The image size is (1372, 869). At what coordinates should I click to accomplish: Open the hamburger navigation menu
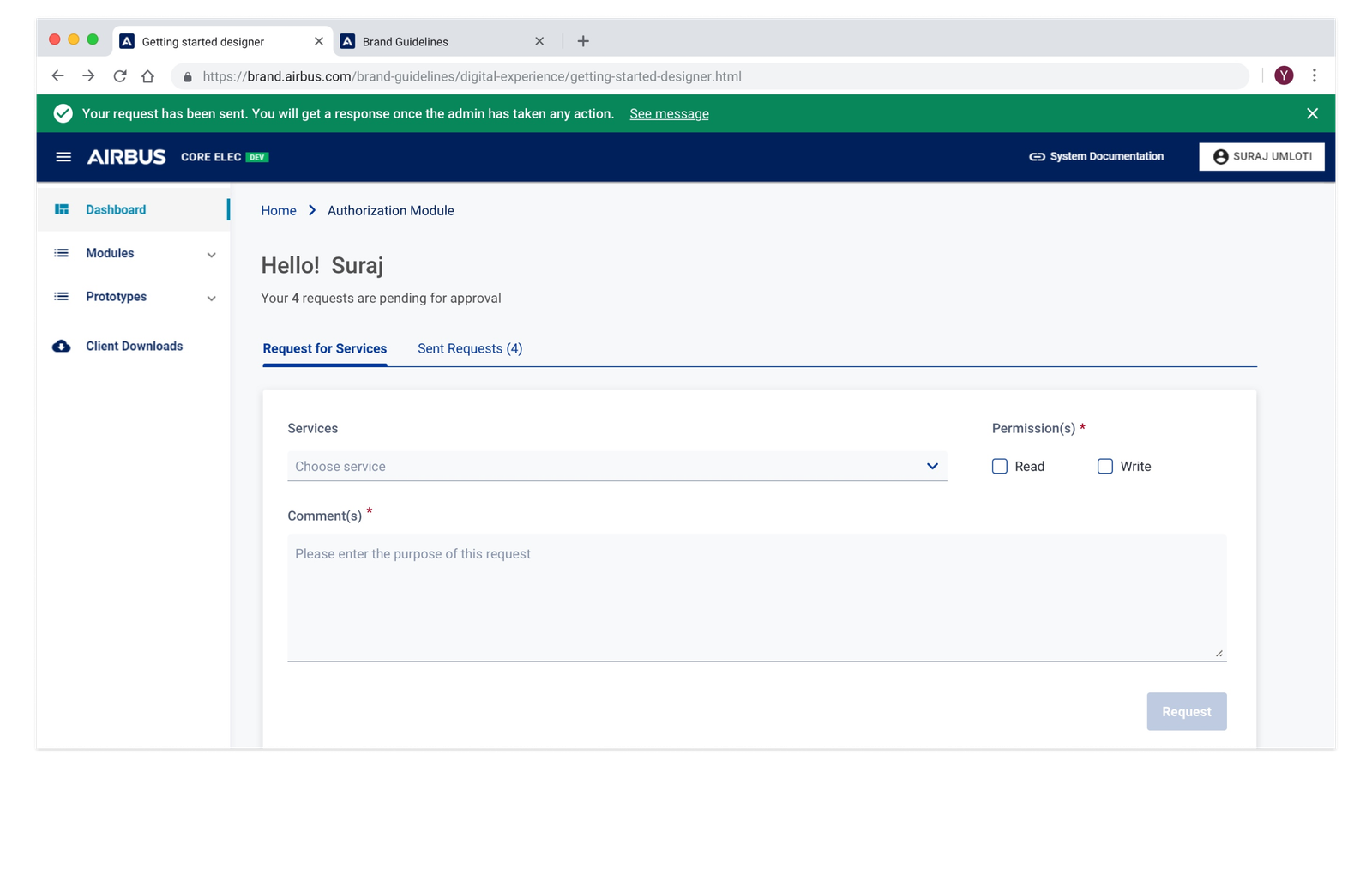(63, 157)
